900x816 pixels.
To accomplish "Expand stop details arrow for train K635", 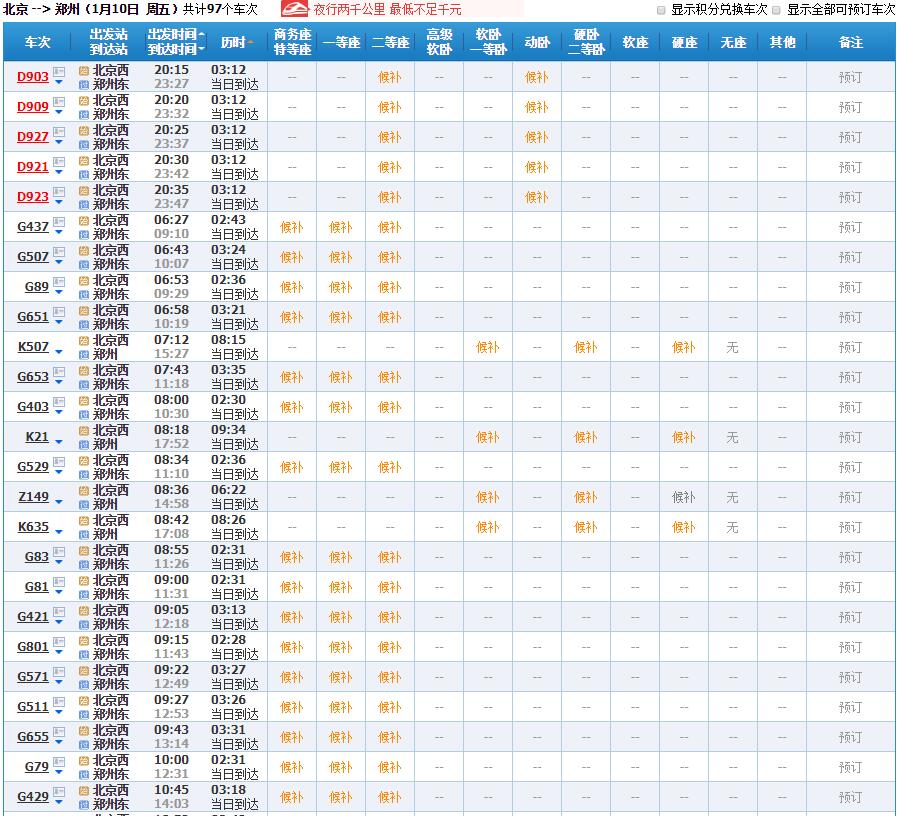I will [59, 532].
